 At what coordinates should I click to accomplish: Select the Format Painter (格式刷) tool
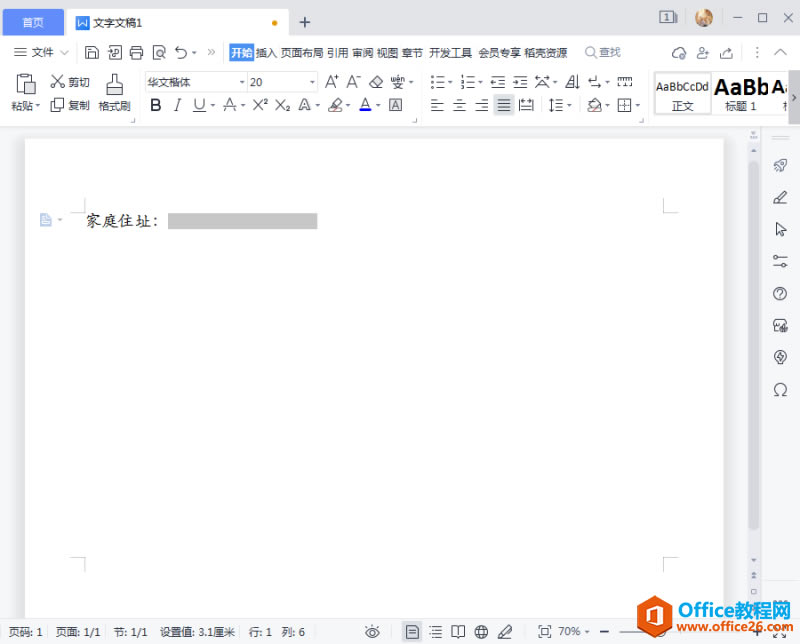tap(113, 95)
